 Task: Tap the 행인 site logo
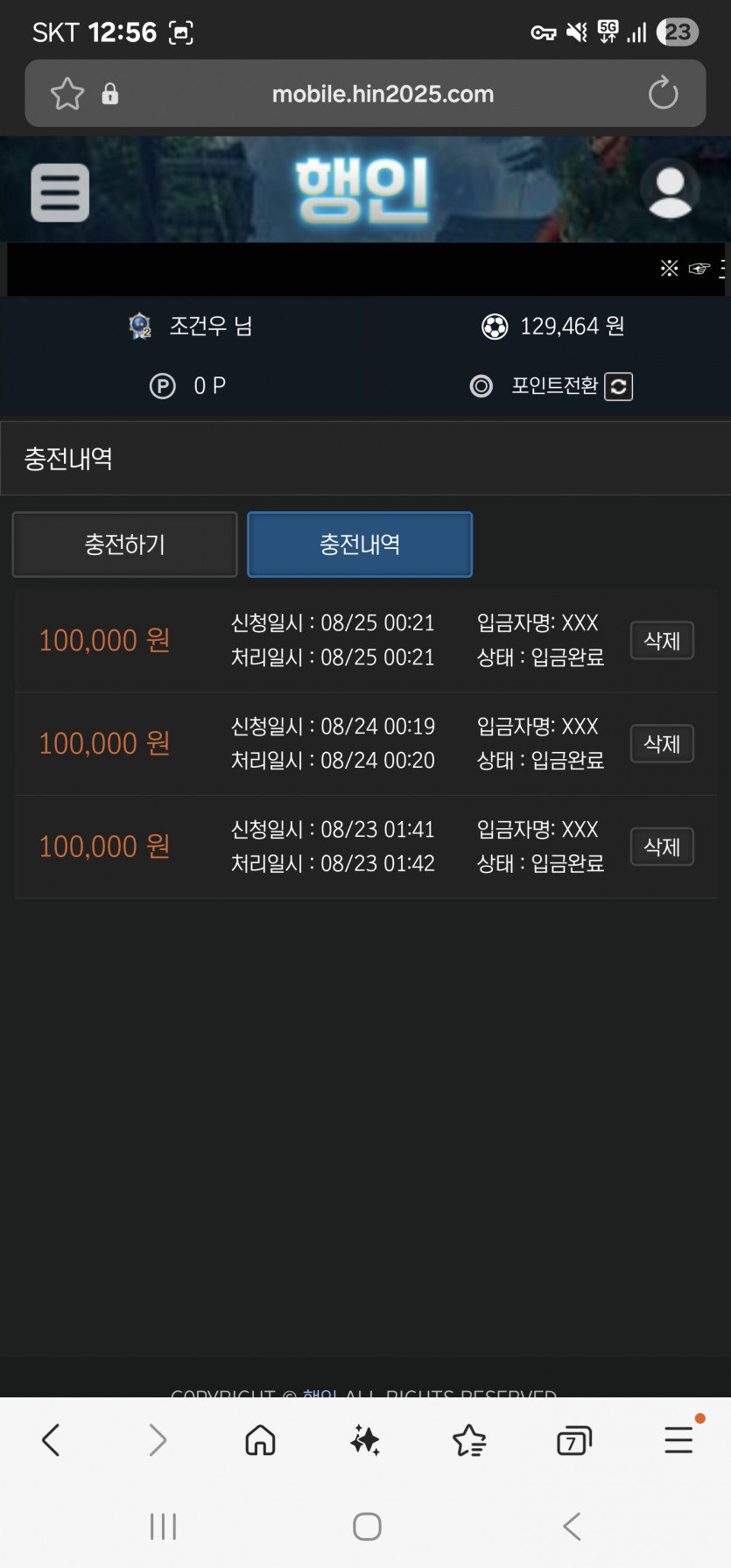click(362, 189)
